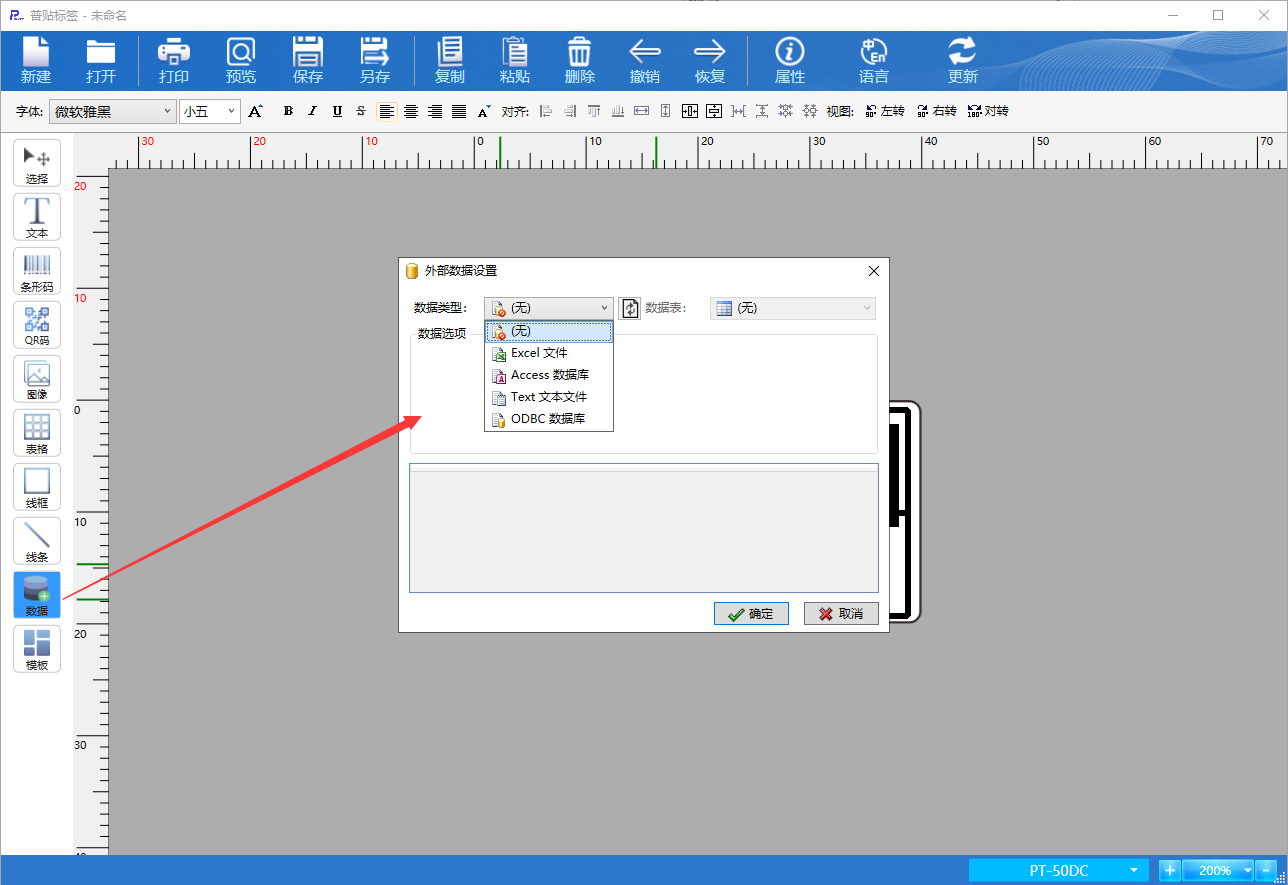The width and height of the screenshot is (1288, 885).
Task: Select the 文本 text tool
Action: click(37, 217)
